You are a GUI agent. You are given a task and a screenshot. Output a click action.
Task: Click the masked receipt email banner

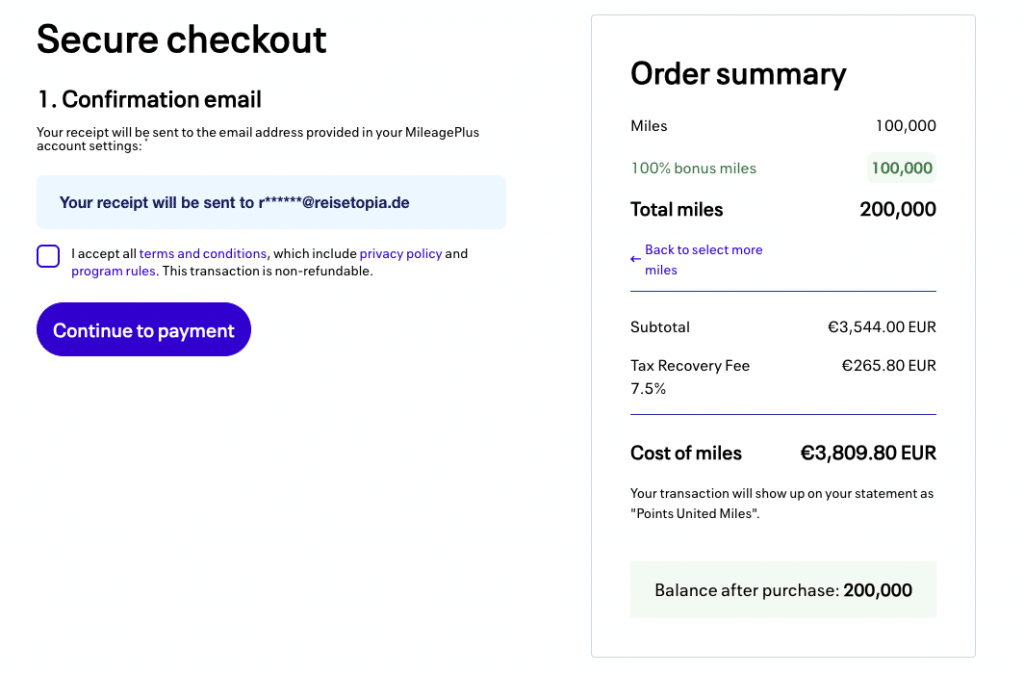(x=271, y=203)
